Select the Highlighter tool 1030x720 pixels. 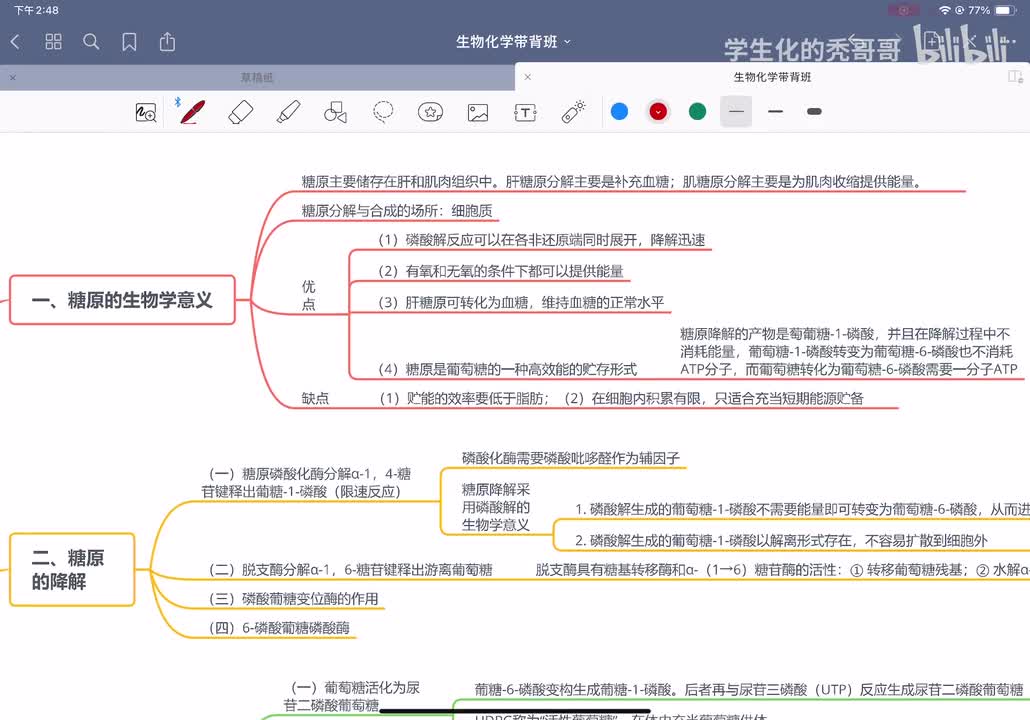288,112
